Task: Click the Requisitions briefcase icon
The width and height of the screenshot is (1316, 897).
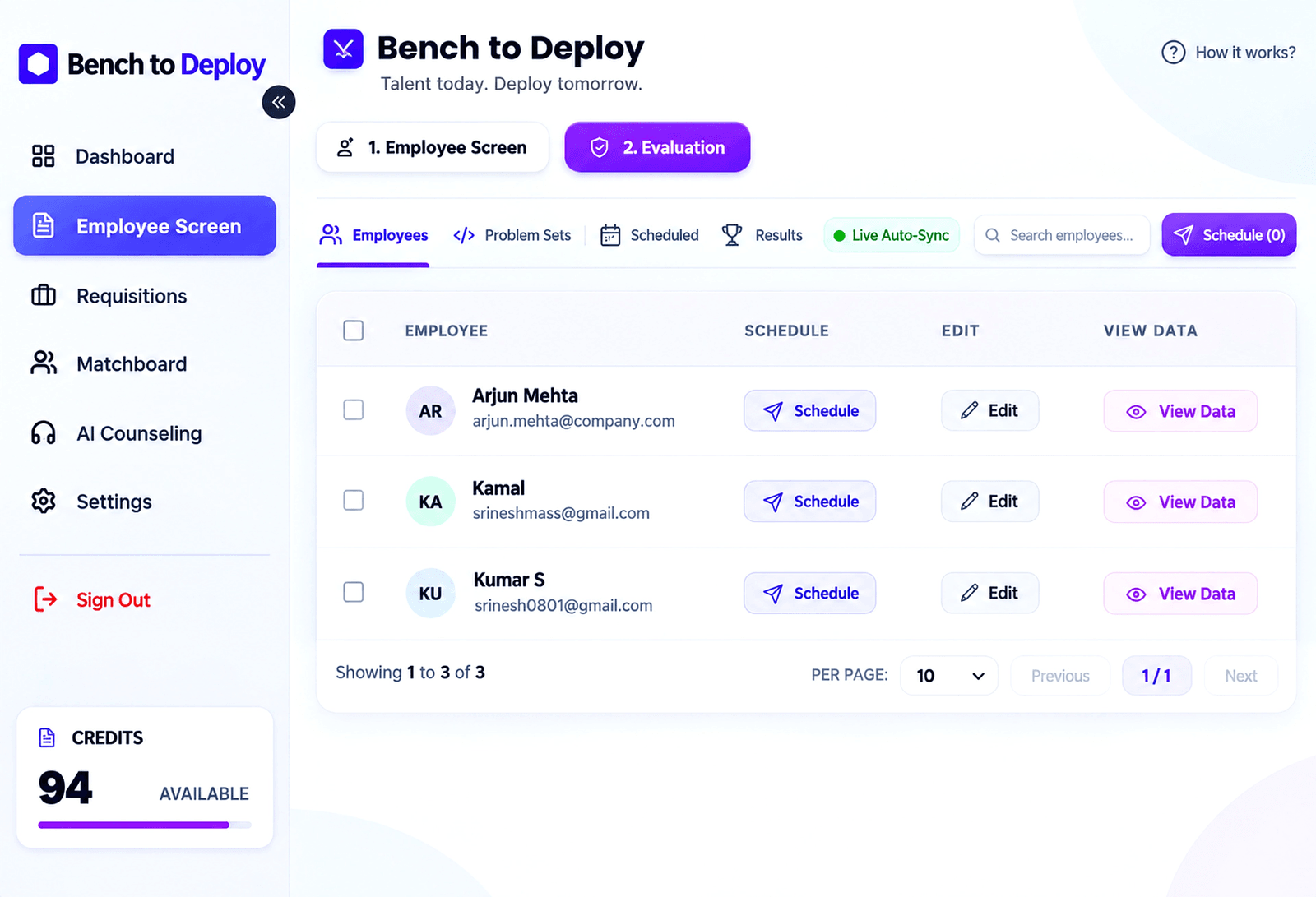Action: click(x=44, y=295)
